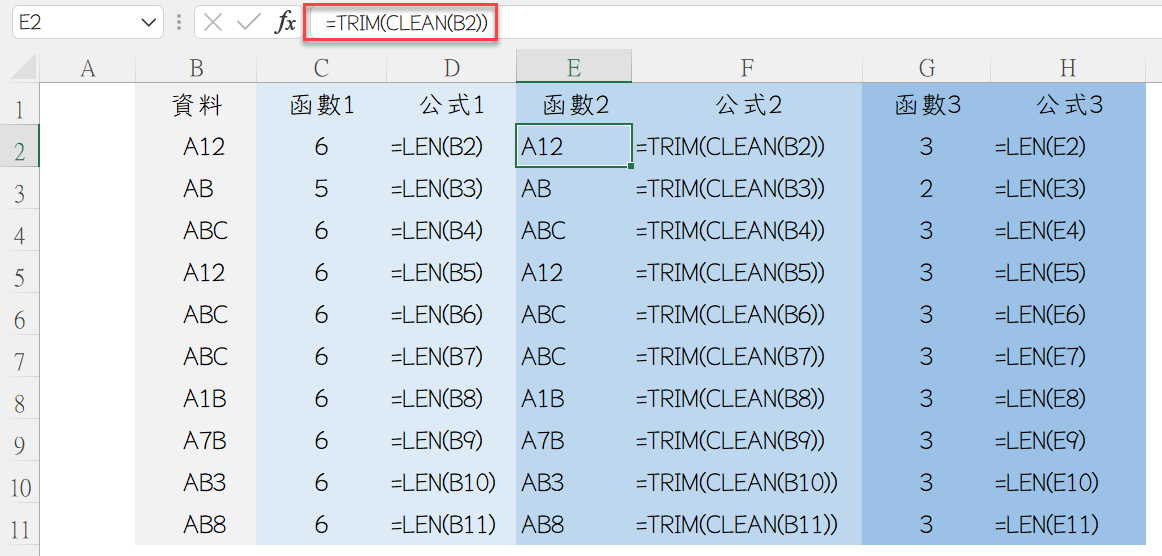
Task: Select cell B8 containing A1B
Action: point(196,399)
